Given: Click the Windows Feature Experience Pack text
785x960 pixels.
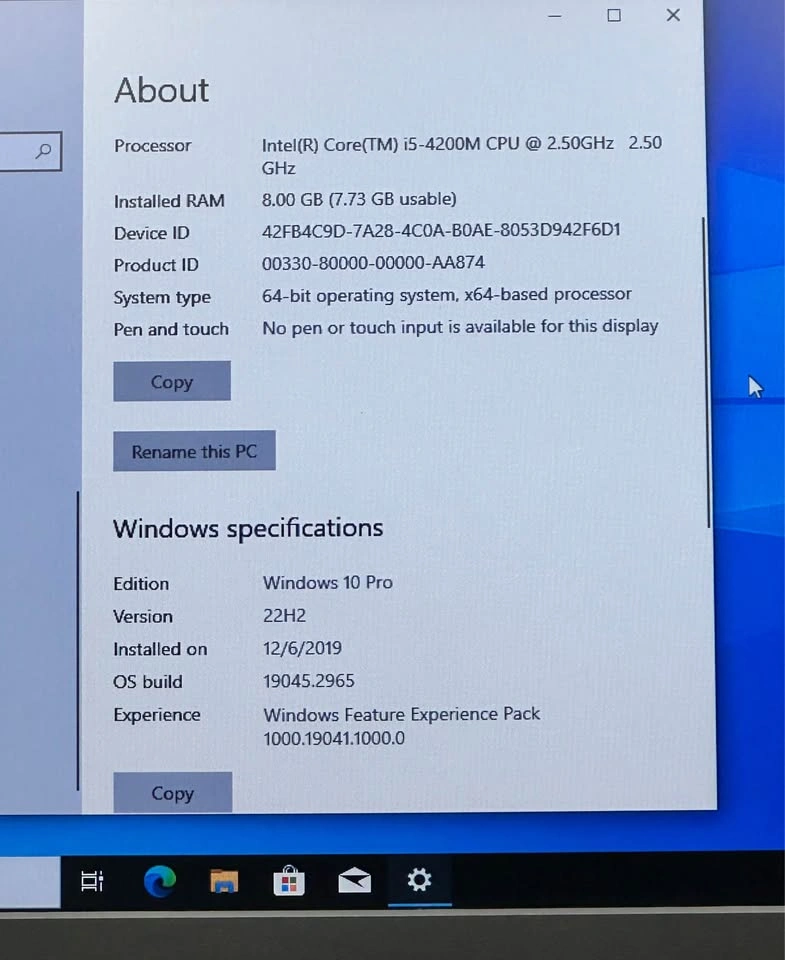Looking at the screenshot, I should tap(402, 714).
